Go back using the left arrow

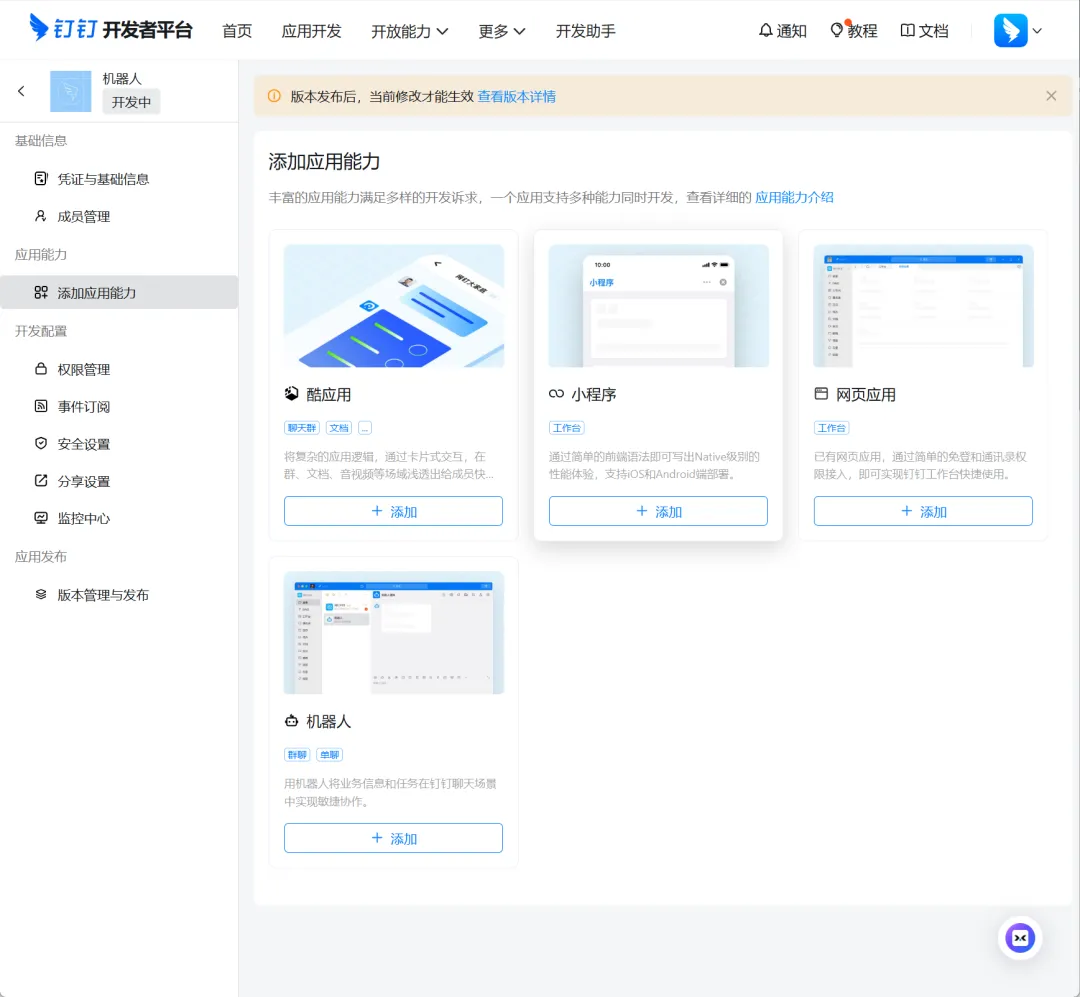tap(21, 91)
